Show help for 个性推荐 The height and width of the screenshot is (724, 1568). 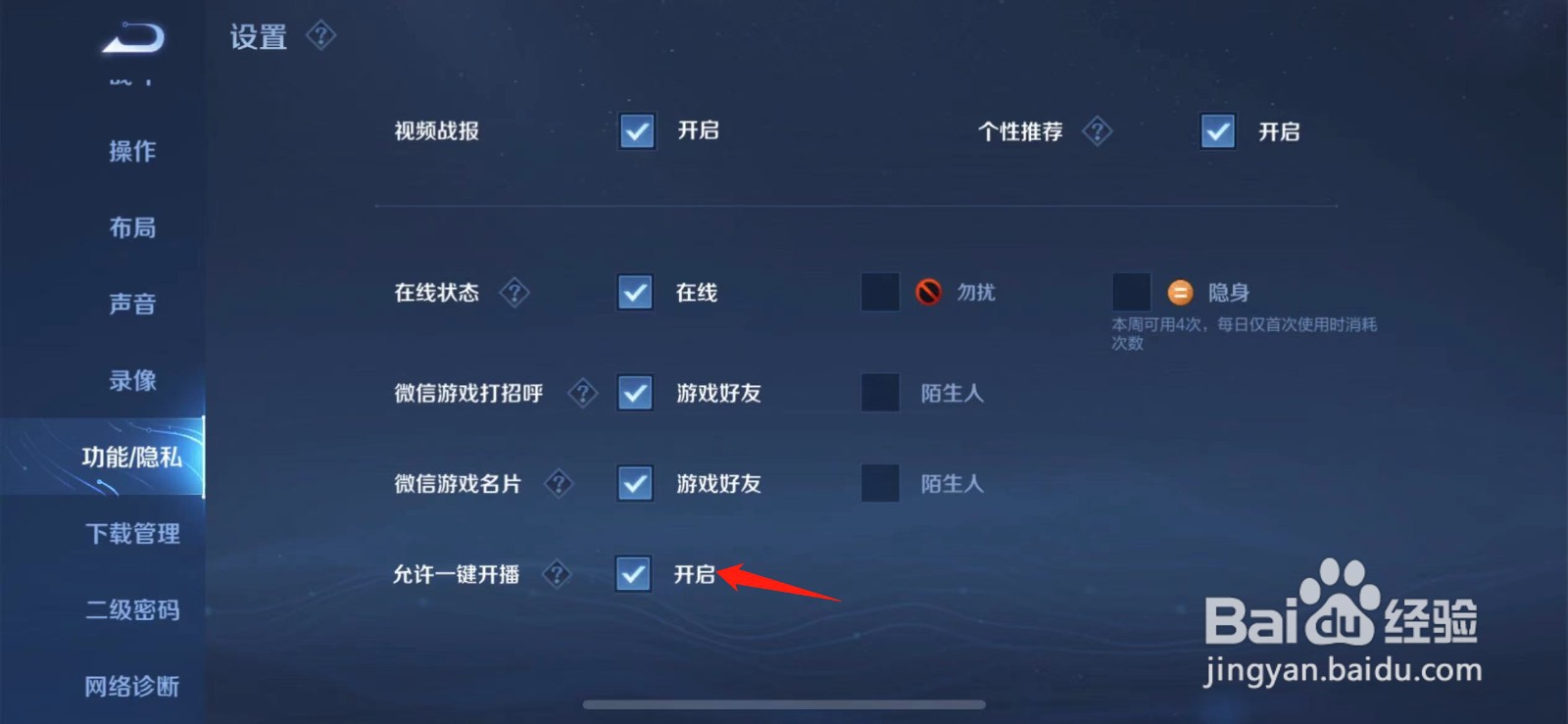(1097, 131)
